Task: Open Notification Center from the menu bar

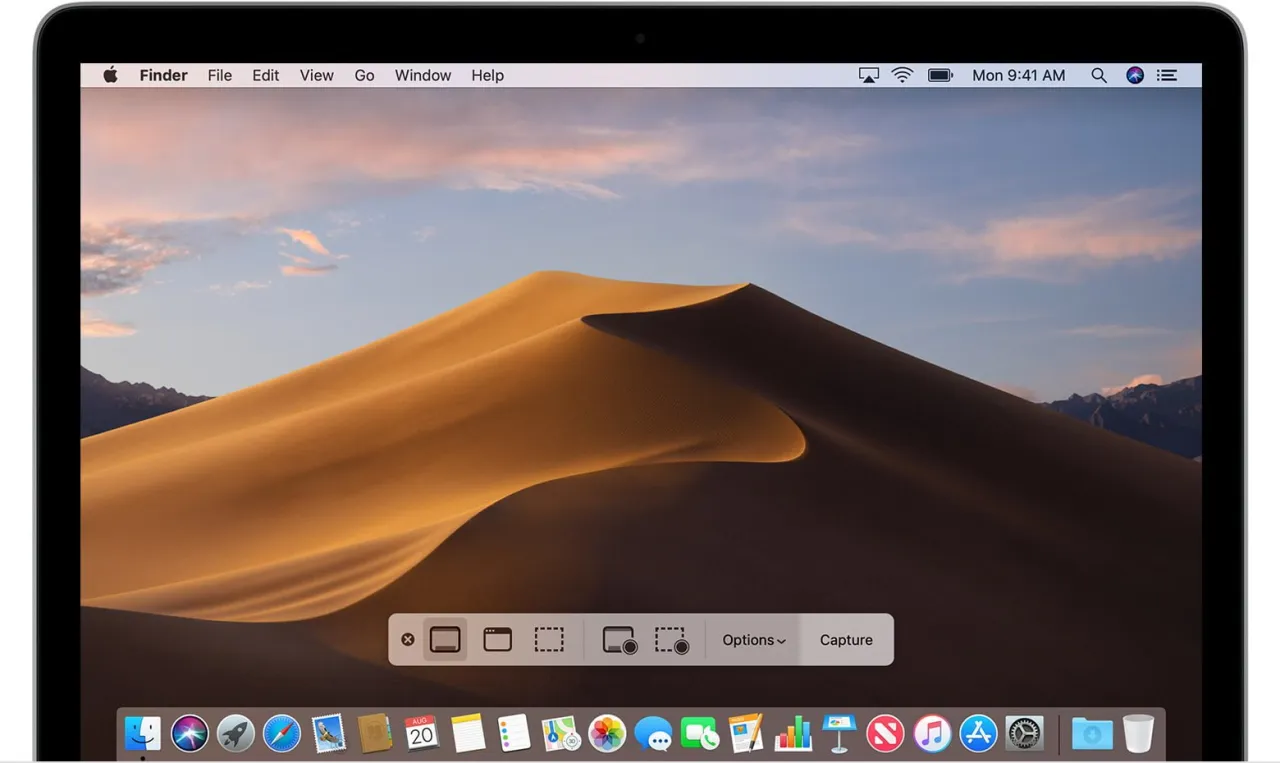Action: pos(1166,75)
